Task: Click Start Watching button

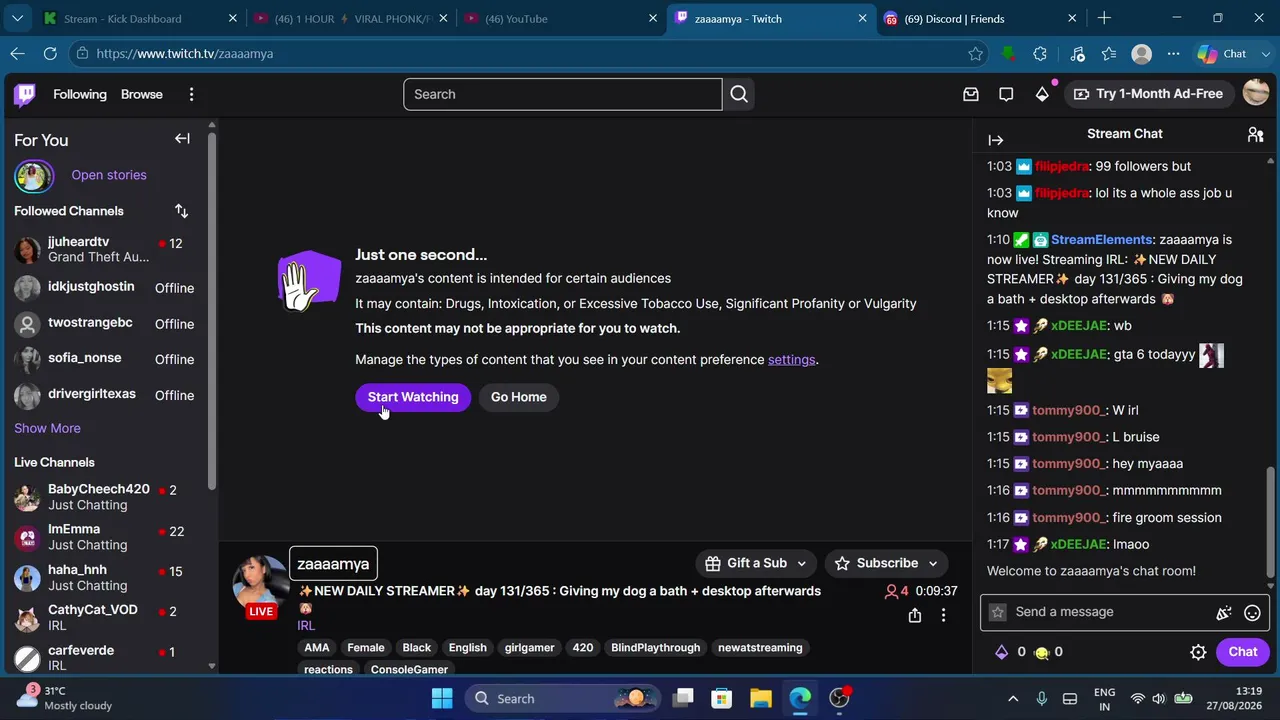Action: pyautogui.click(x=413, y=397)
